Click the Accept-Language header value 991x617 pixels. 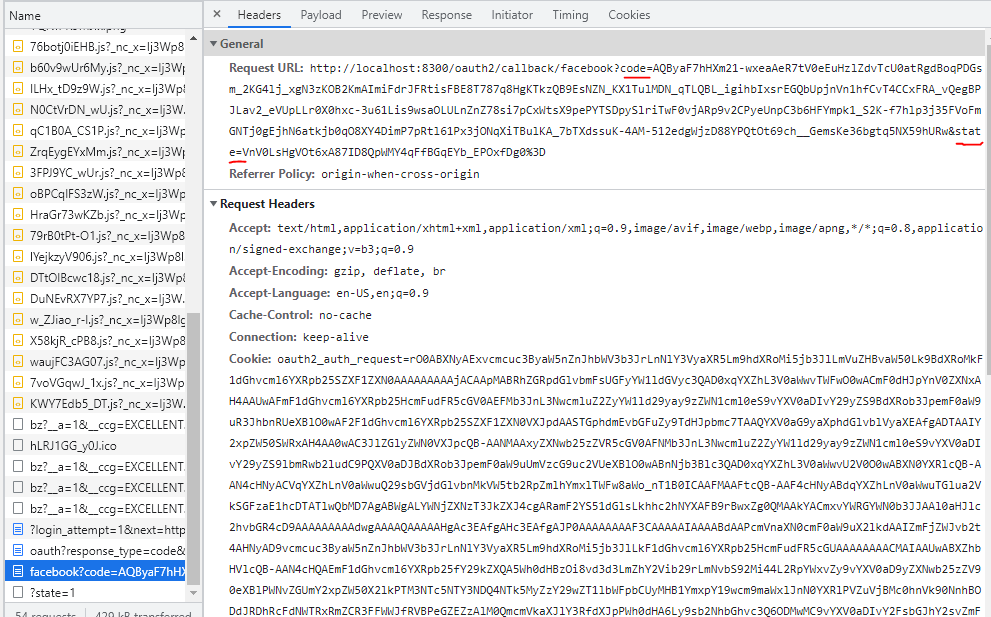click(x=382, y=293)
